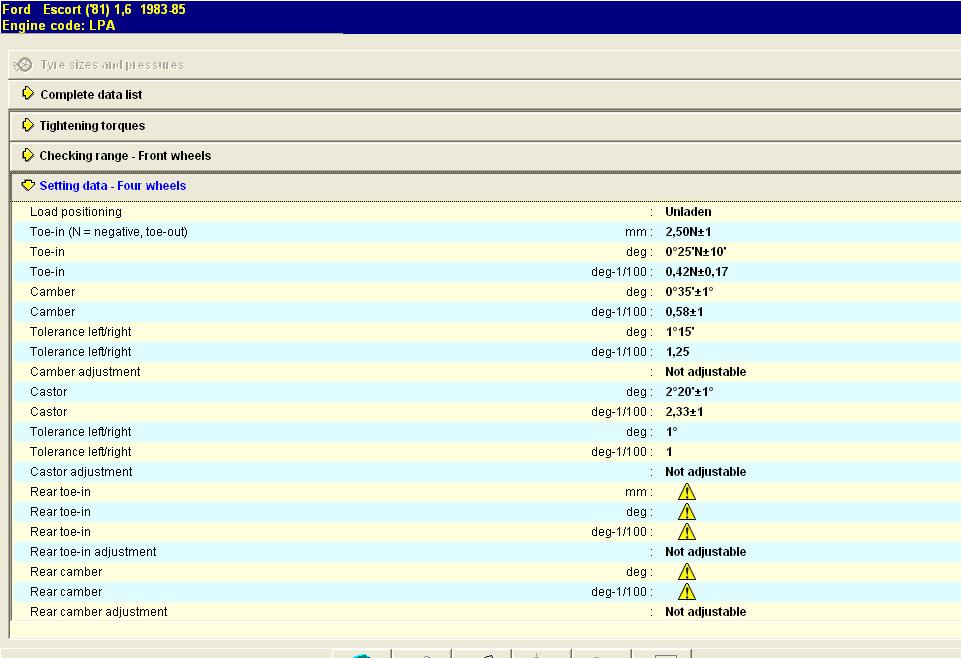The image size is (961, 658).
Task: Select the 'Rear camber adjustment' label
Action: [x=99, y=612]
